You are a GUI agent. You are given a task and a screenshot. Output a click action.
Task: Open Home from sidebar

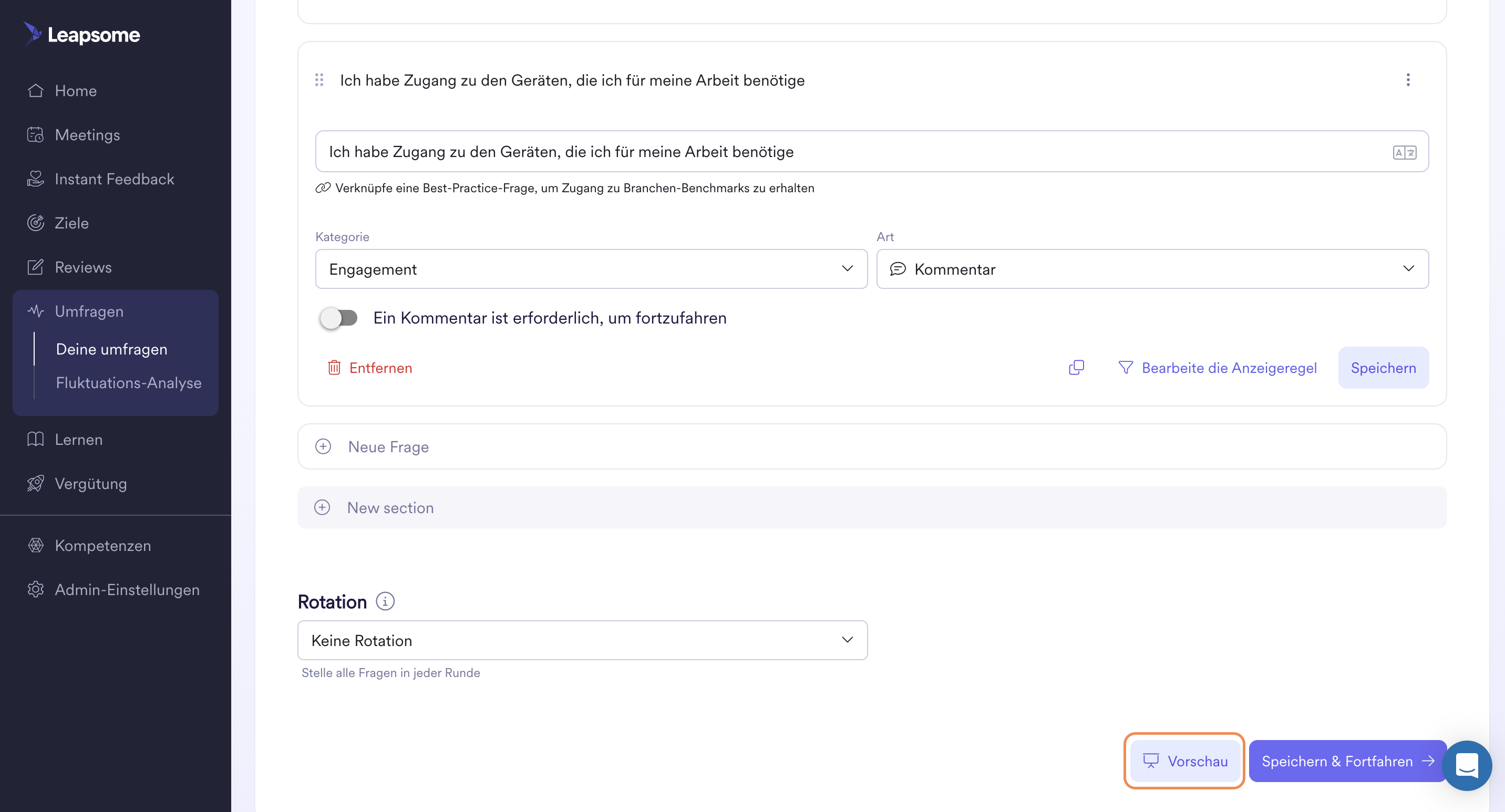61,90
